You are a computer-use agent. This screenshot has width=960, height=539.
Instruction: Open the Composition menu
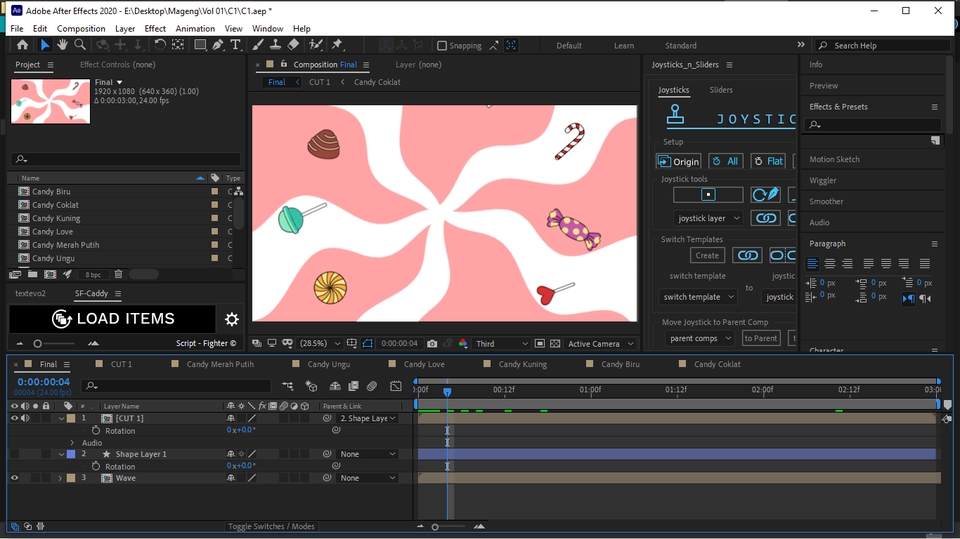click(81, 28)
